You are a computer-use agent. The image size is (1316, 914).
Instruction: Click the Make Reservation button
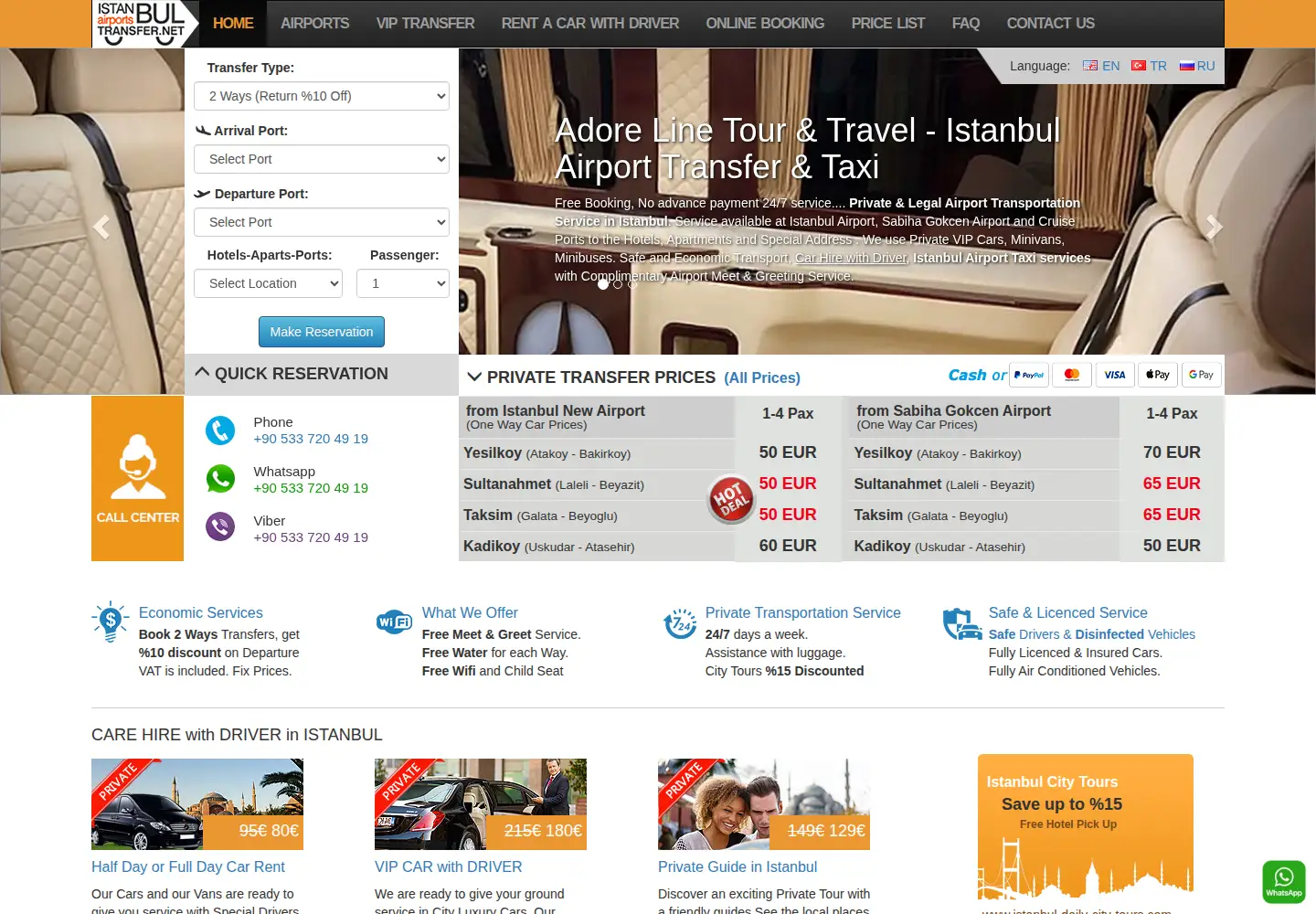(x=322, y=332)
